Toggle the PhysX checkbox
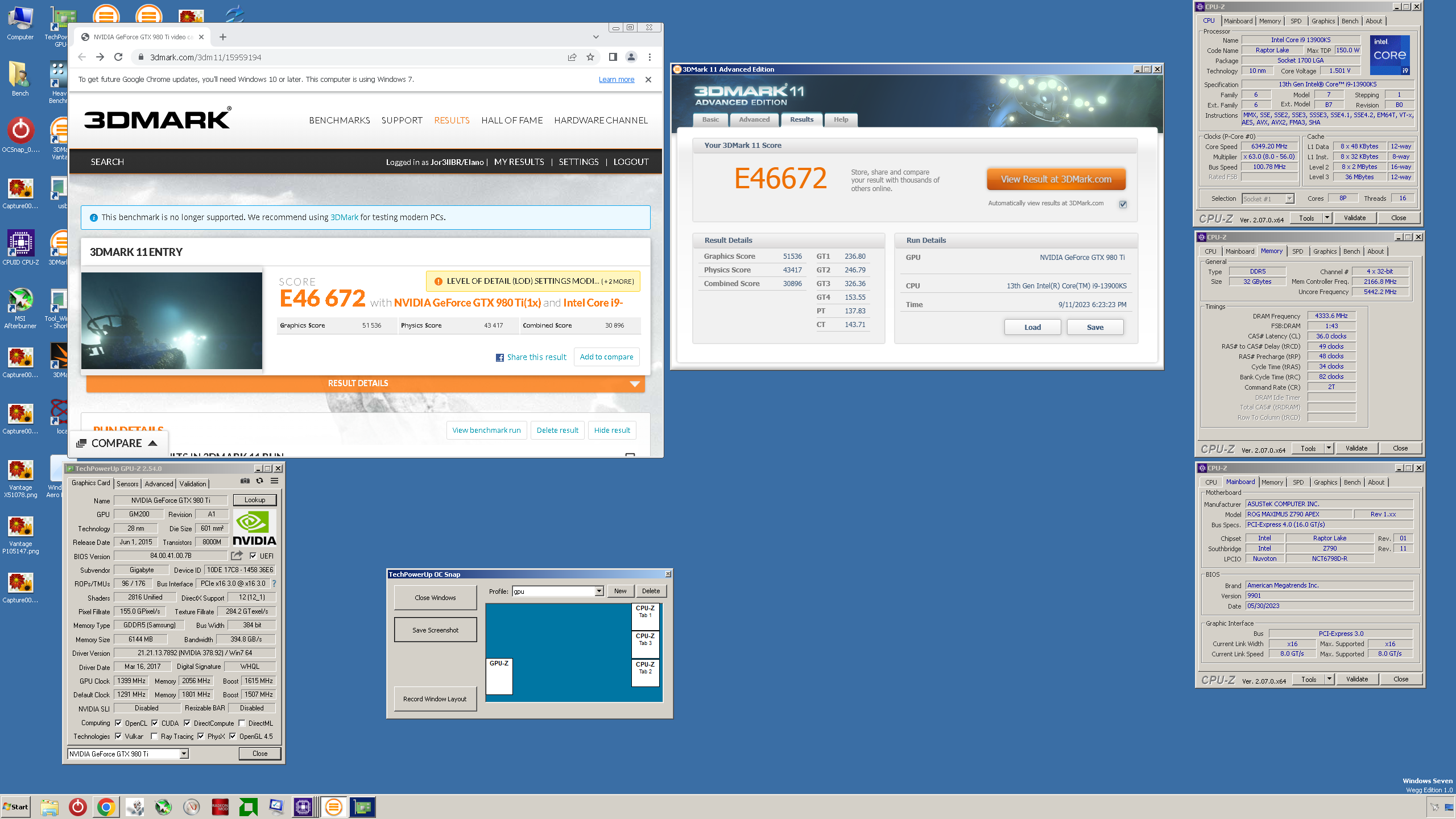 [201, 736]
